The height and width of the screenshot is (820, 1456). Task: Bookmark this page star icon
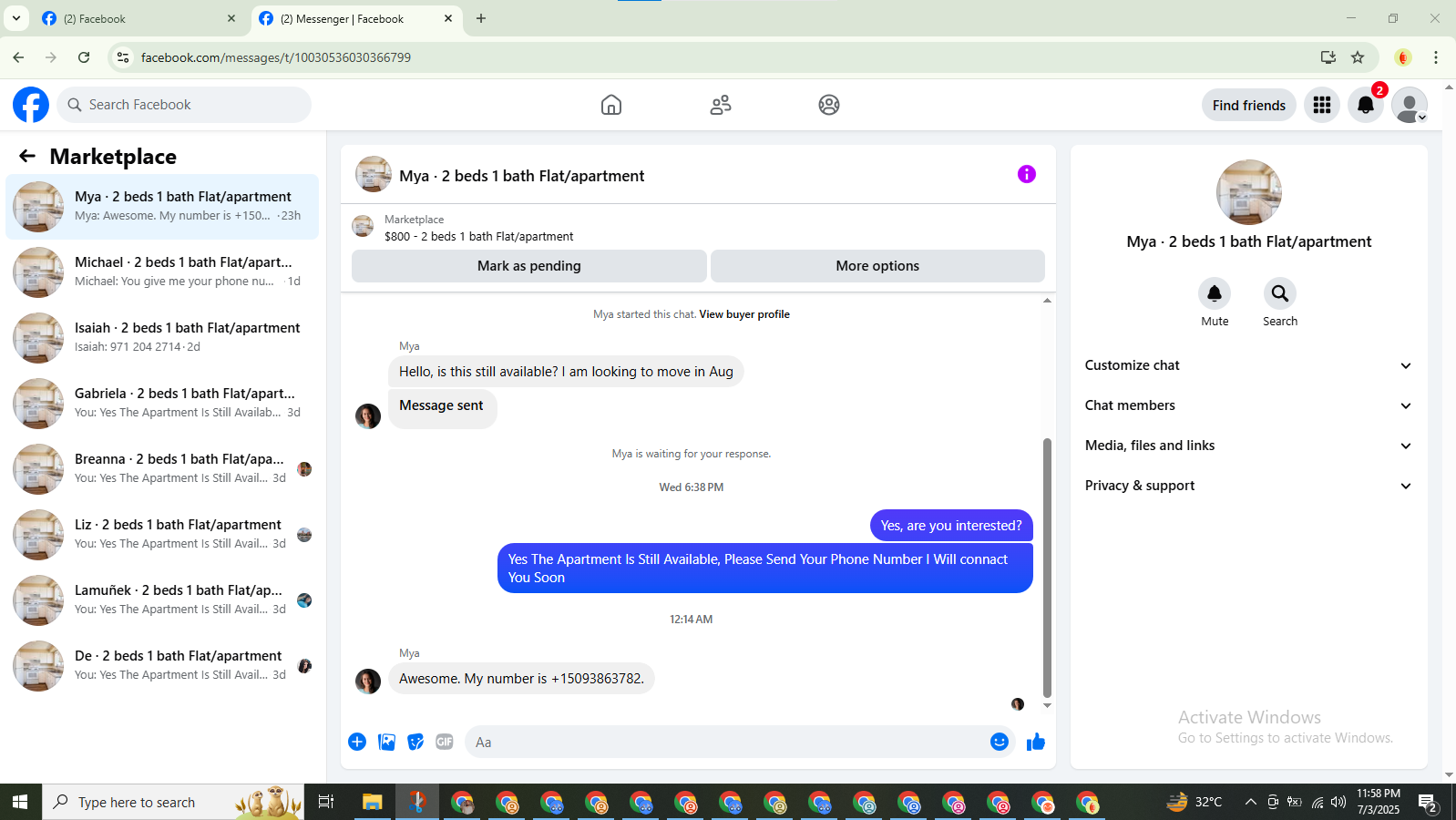pos(1358,57)
